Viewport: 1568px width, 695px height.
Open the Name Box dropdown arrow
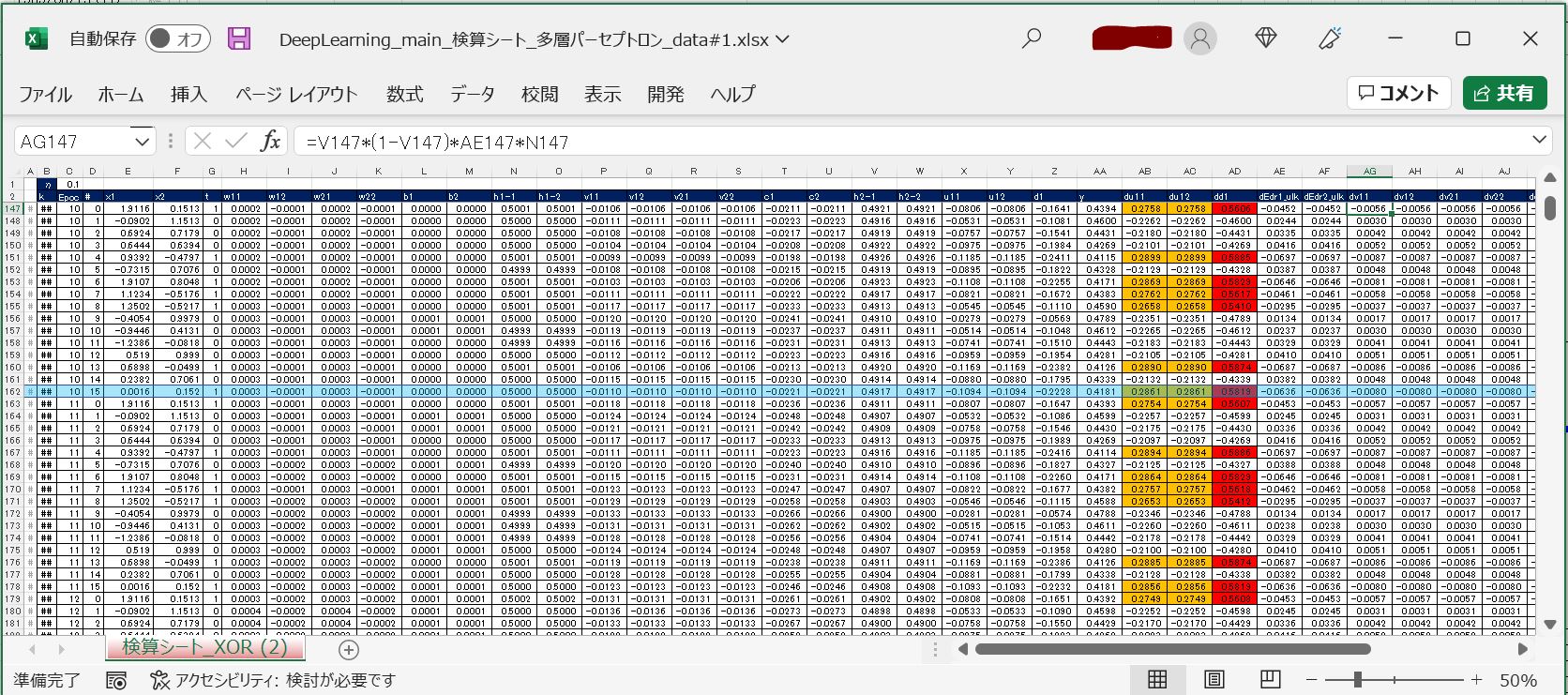[143, 142]
